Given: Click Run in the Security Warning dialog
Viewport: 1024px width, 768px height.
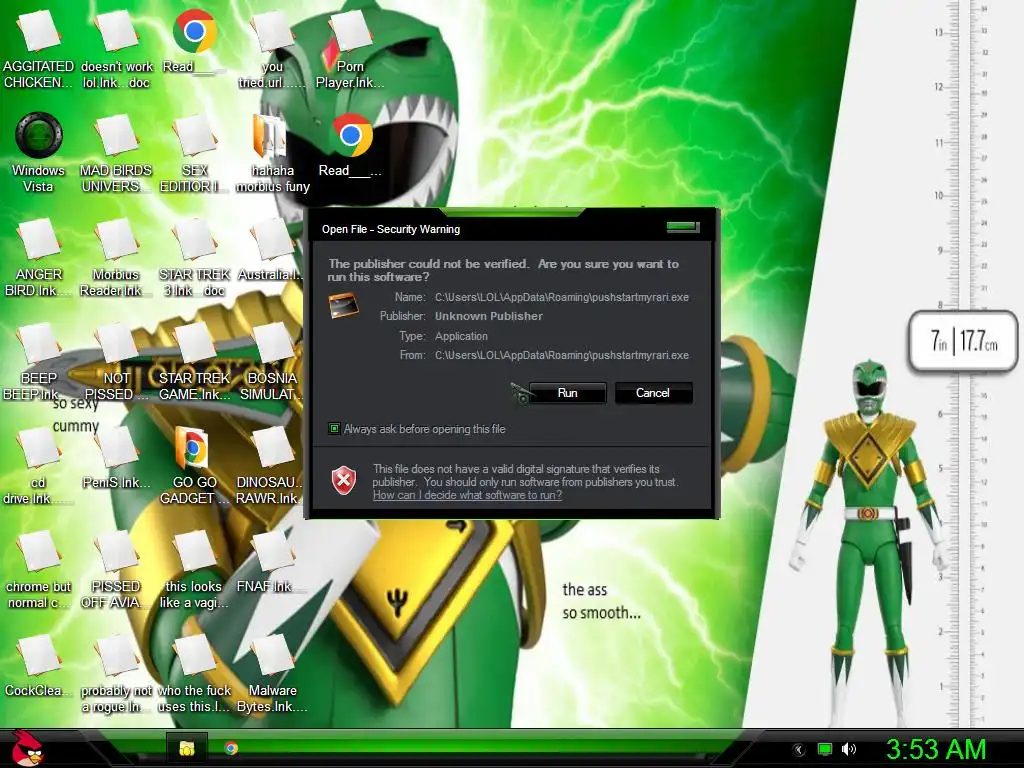Looking at the screenshot, I should [x=568, y=393].
